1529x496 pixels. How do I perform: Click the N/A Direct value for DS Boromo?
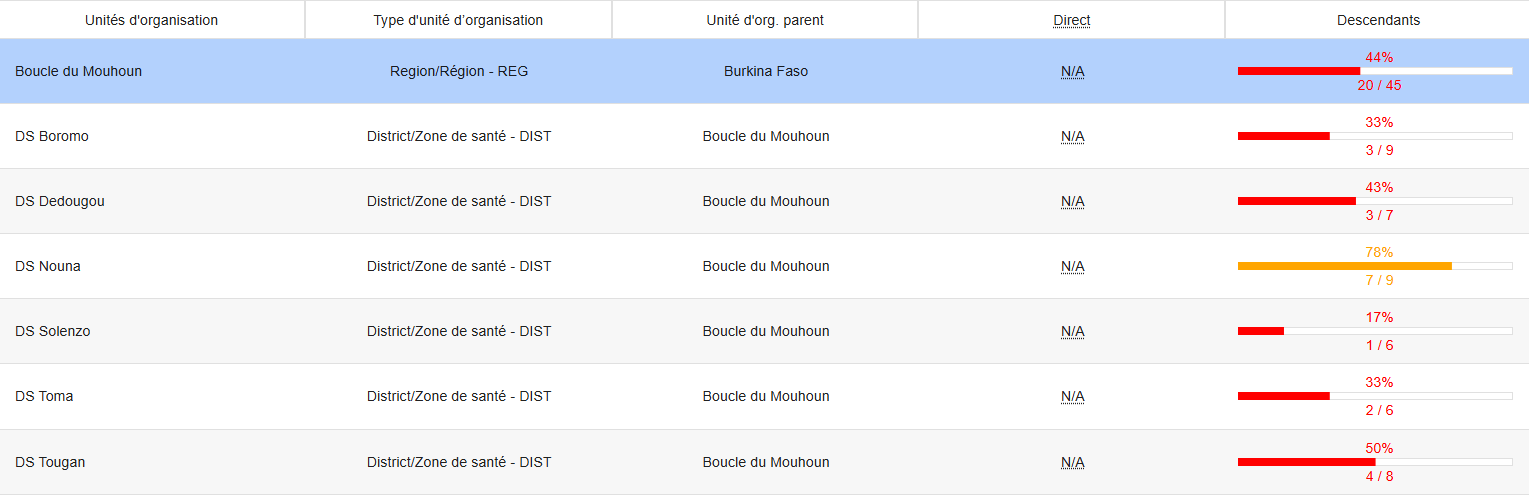pos(1072,136)
